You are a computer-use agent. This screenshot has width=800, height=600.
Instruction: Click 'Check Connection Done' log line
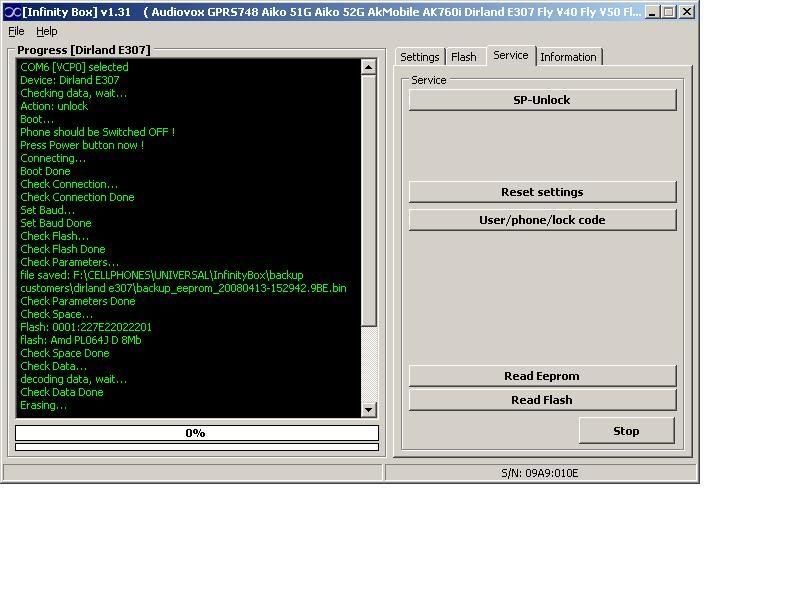78,197
